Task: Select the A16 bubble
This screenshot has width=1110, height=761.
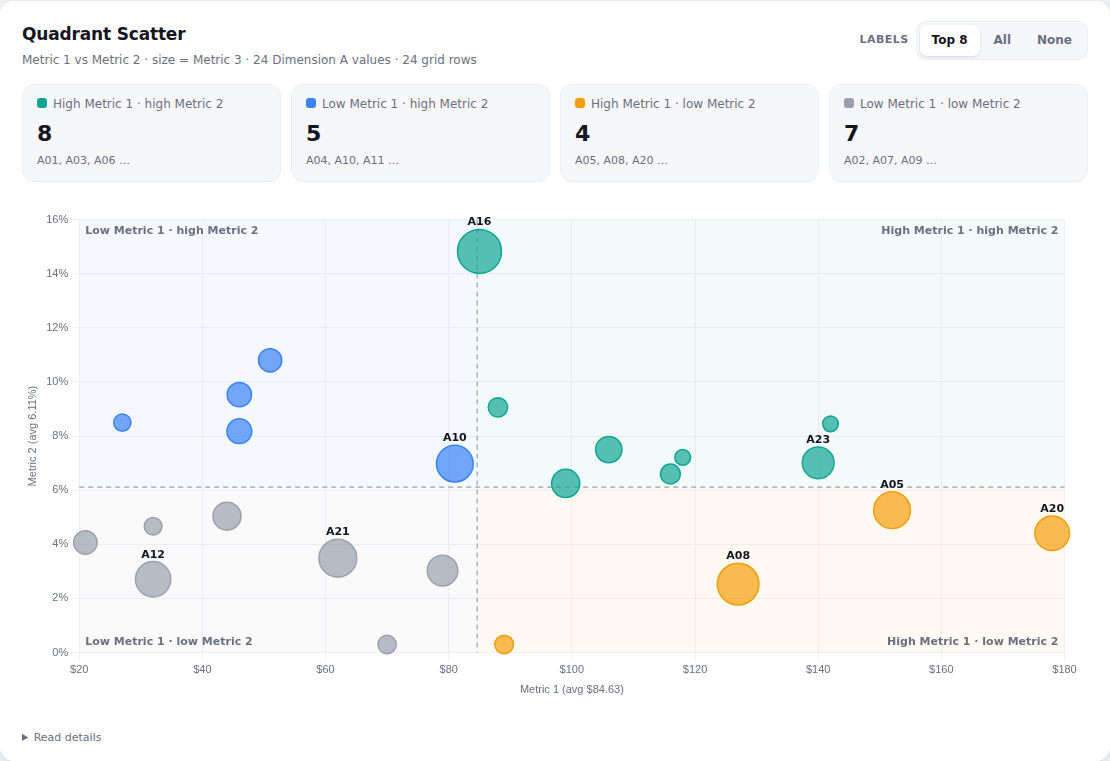Action: 479,251
